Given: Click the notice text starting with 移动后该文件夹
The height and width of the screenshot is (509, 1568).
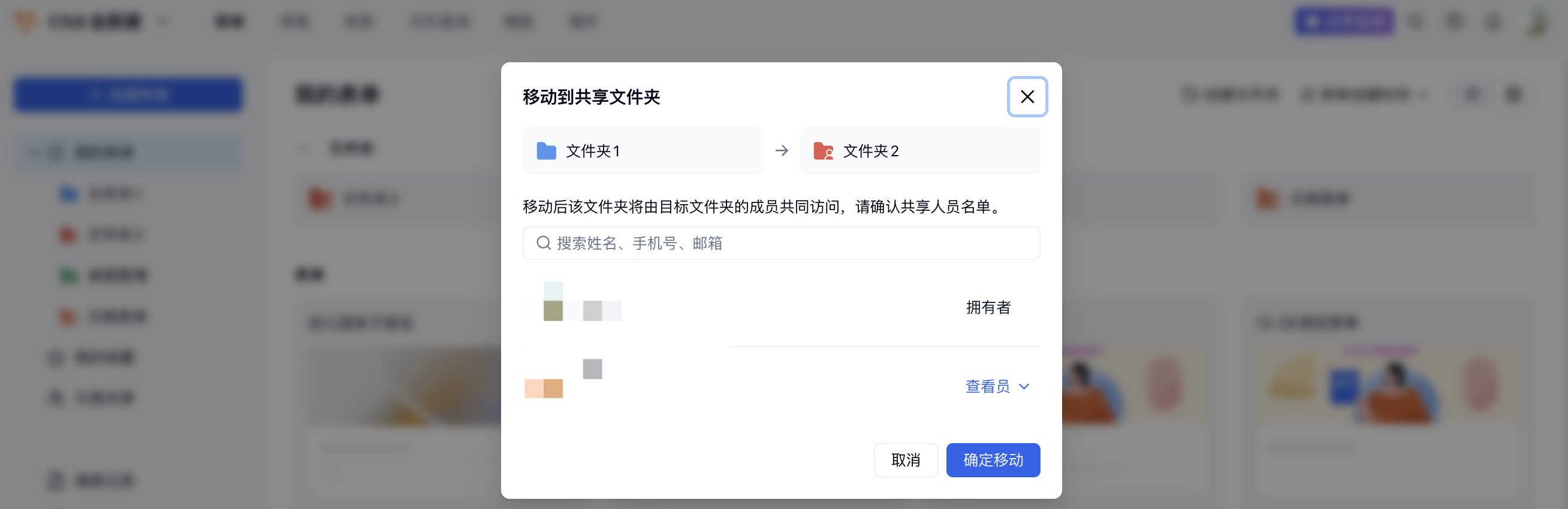Looking at the screenshot, I should coord(763,207).
